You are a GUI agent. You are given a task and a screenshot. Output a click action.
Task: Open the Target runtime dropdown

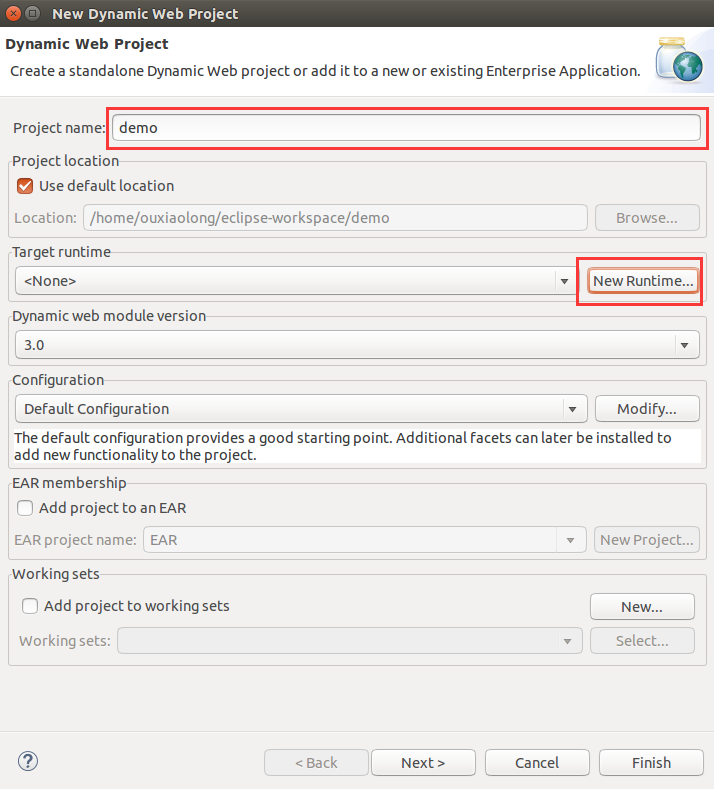(x=564, y=281)
